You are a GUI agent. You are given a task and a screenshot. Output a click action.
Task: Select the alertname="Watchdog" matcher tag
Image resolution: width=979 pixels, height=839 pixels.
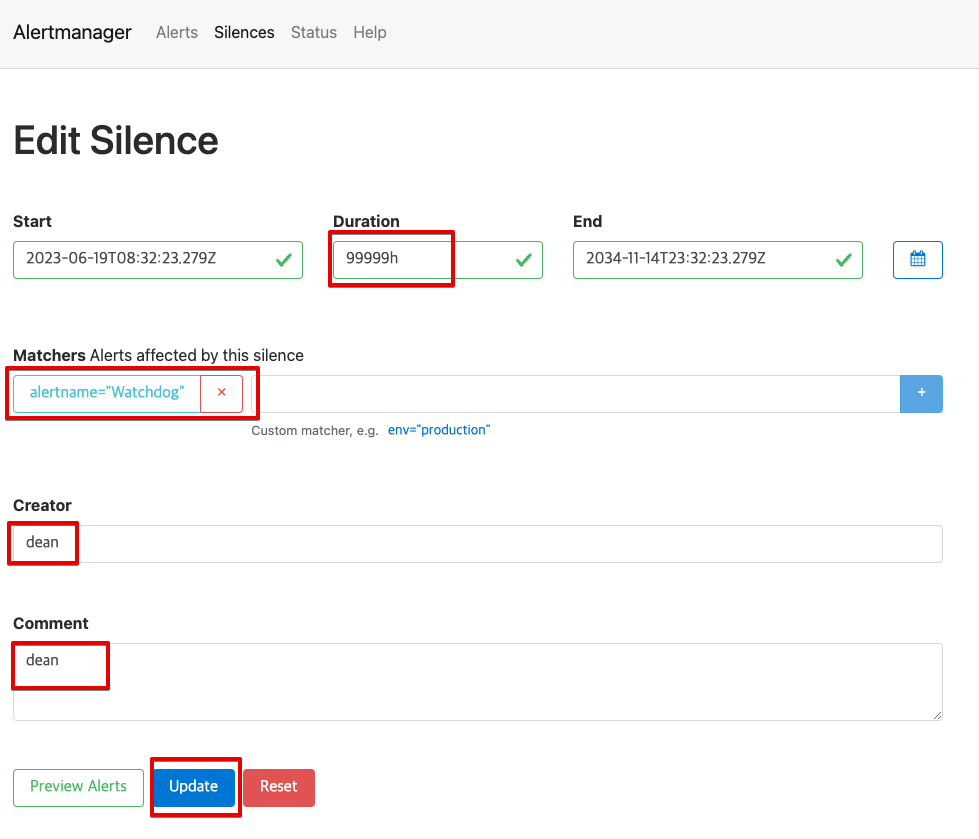pos(107,393)
